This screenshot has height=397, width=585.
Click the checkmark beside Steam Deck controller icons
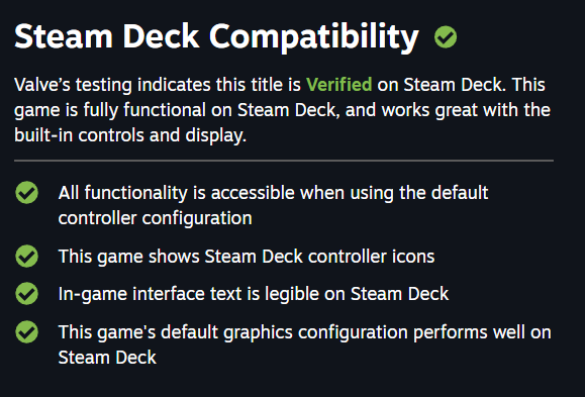coord(27,256)
